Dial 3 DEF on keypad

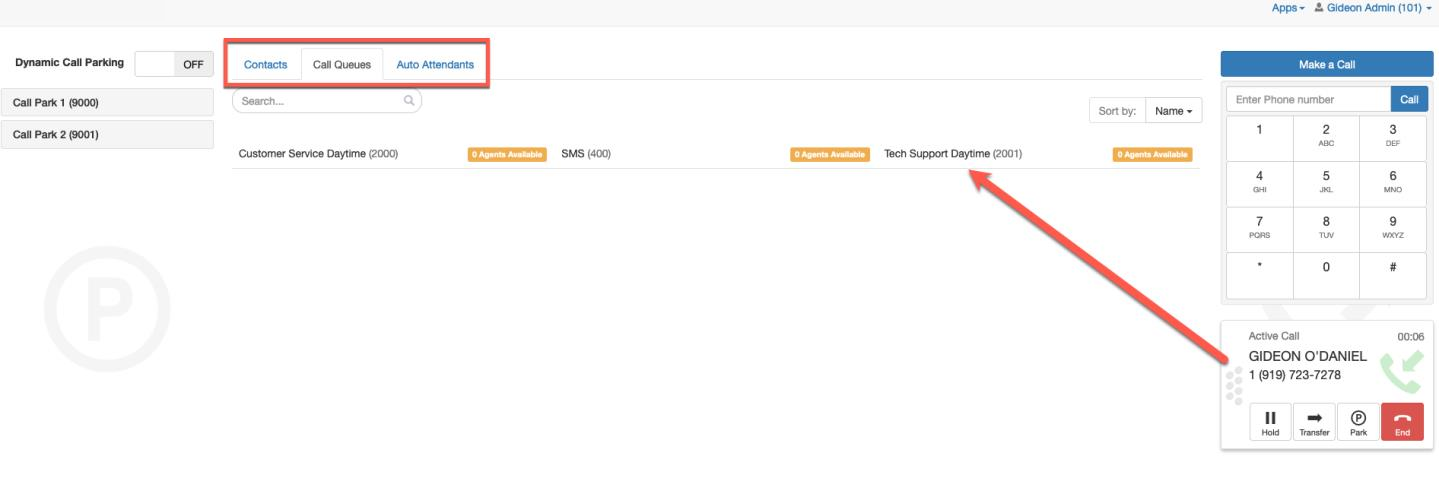(1393, 137)
